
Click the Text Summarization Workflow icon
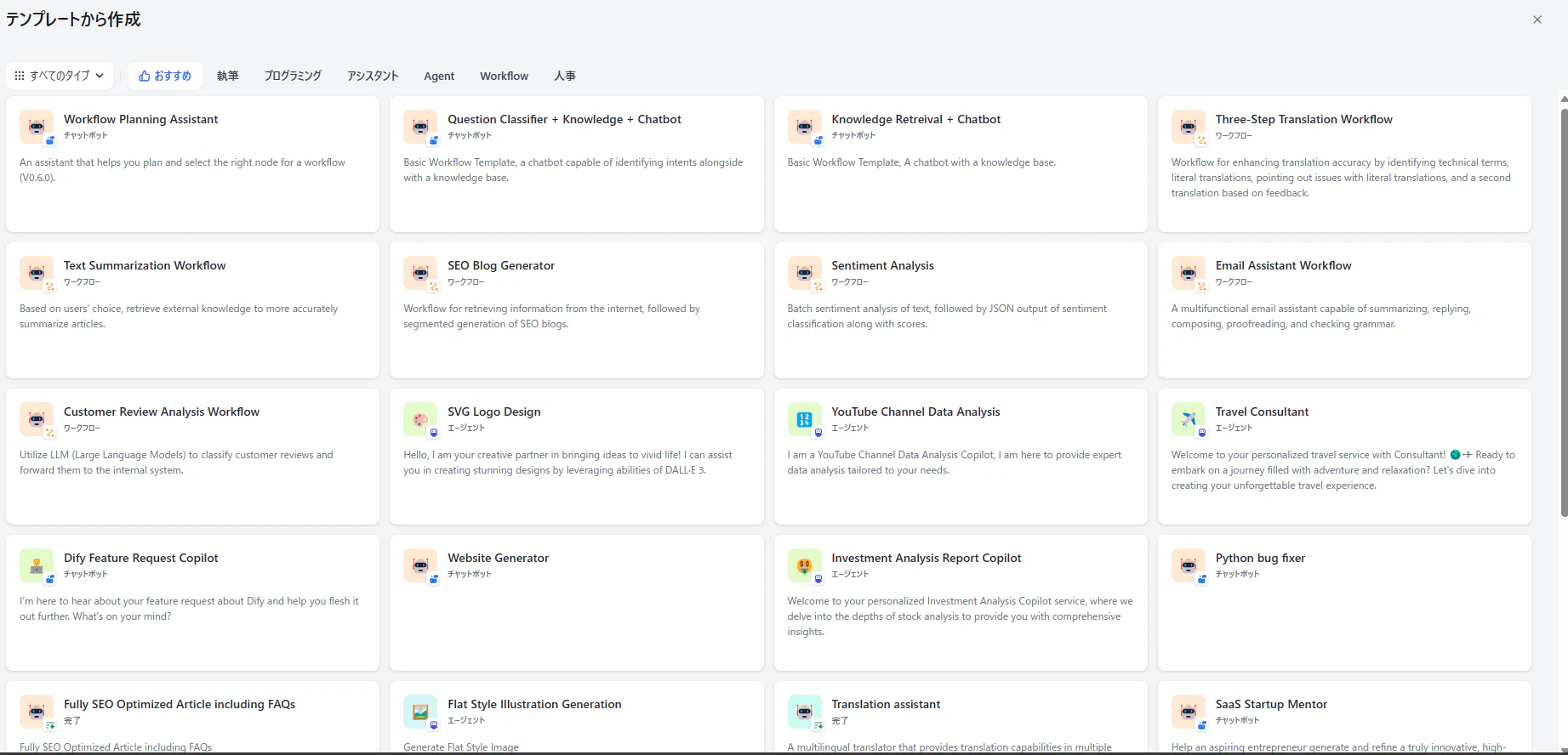pos(37,274)
